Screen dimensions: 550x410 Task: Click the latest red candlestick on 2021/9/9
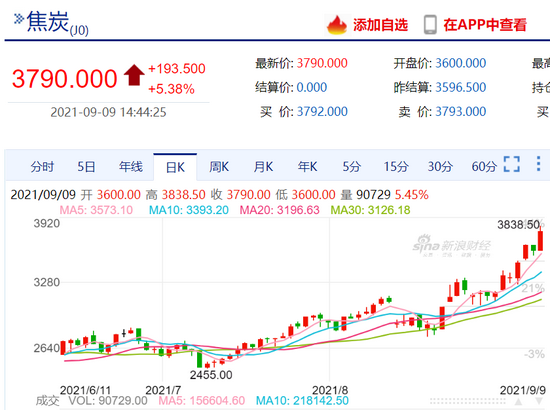point(541,239)
